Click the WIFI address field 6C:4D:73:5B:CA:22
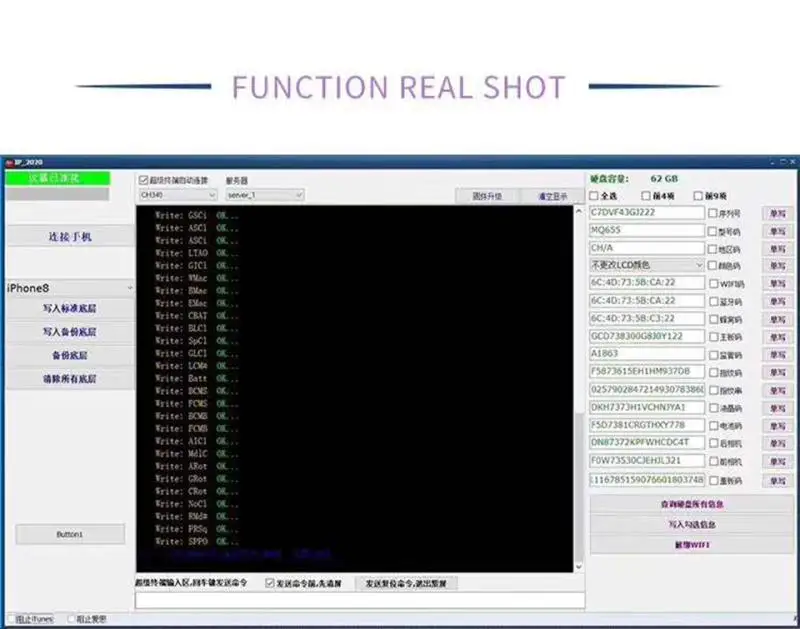800x629 pixels. click(647, 283)
